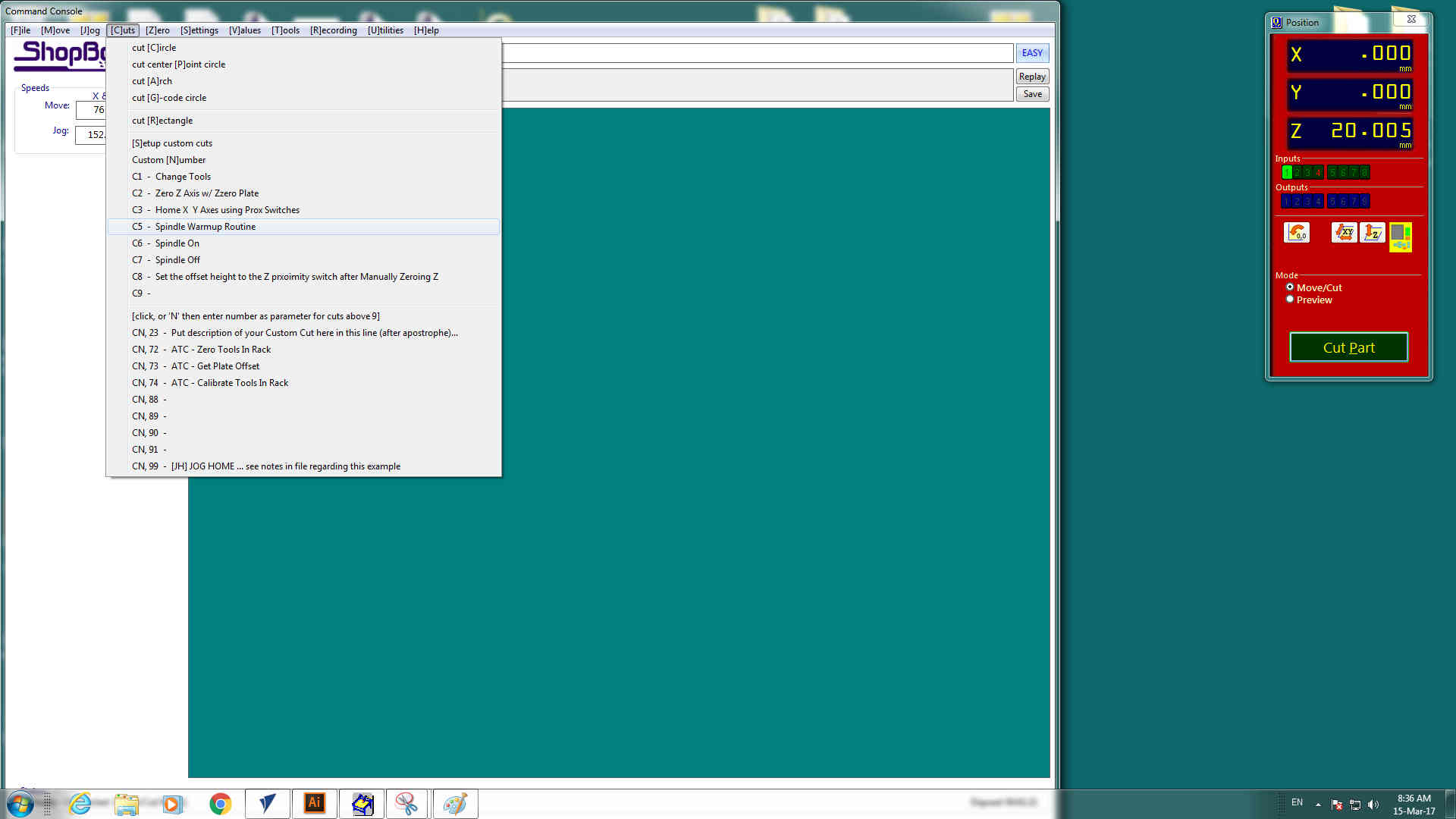Choose C5 Spindle Warmup Routine menu entry
This screenshot has height=819, width=1456.
[206, 227]
